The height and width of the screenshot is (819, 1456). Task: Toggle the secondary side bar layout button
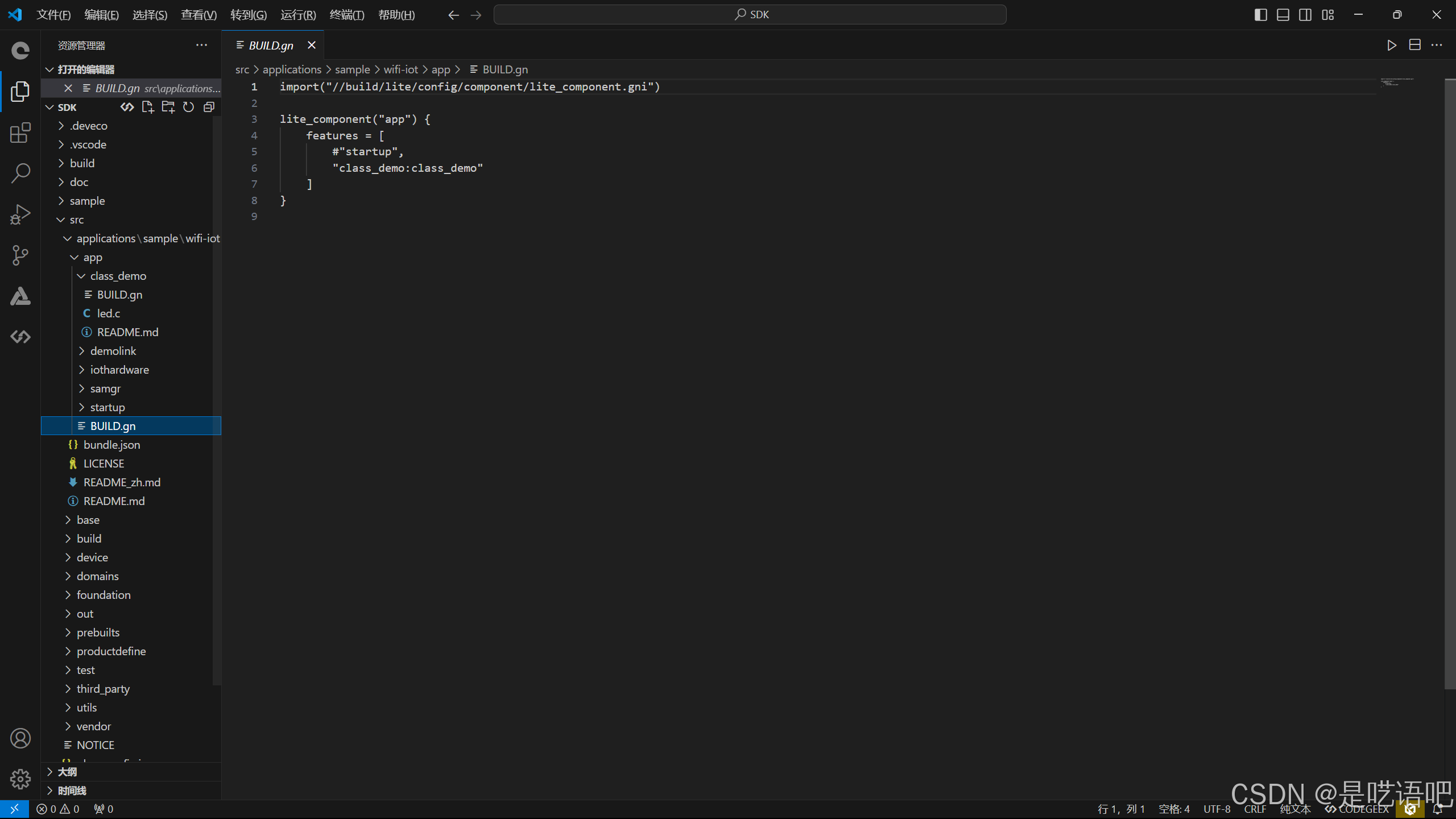tap(1305, 15)
